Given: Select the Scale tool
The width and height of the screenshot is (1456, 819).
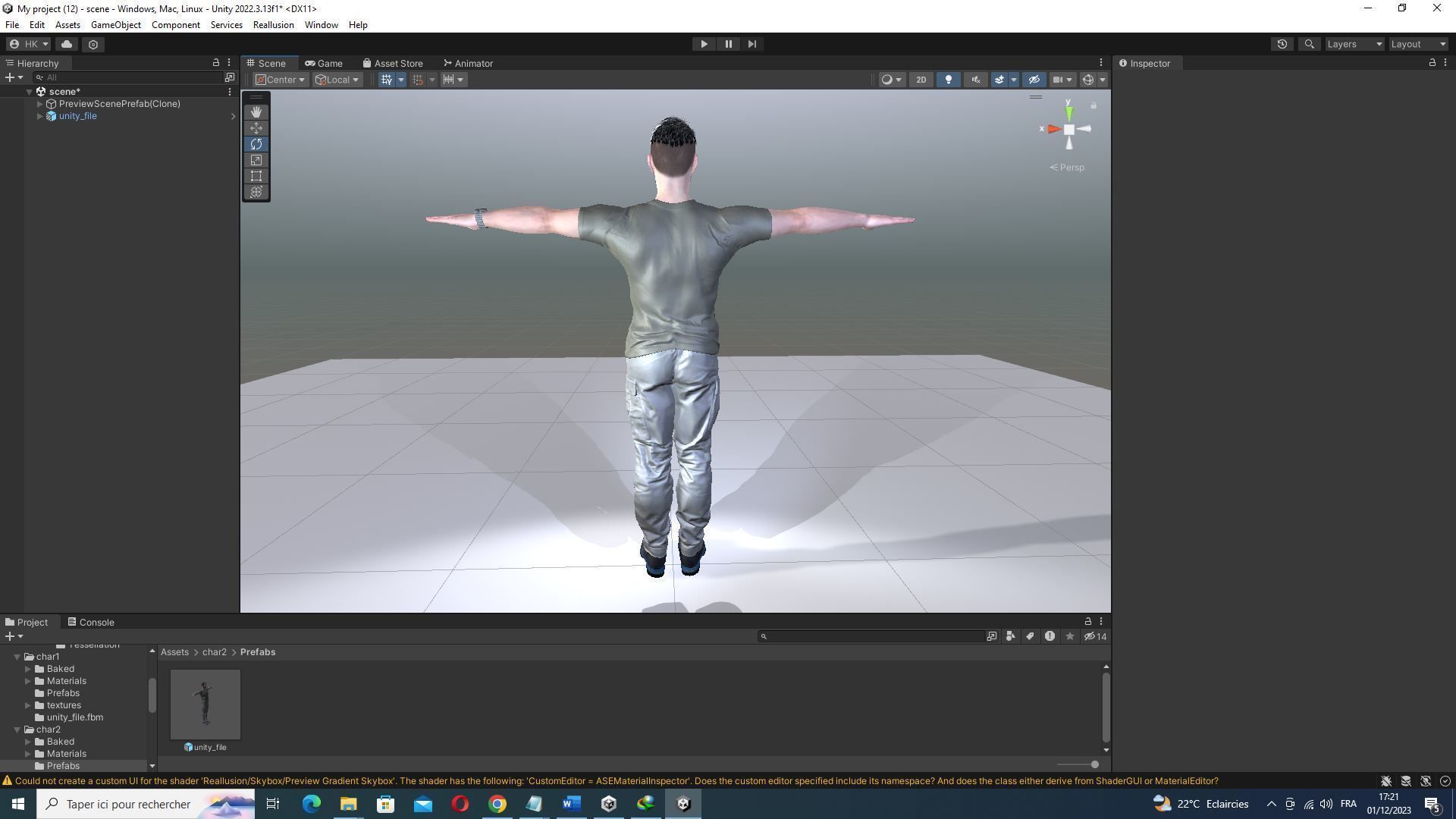Looking at the screenshot, I should [256, 160].
